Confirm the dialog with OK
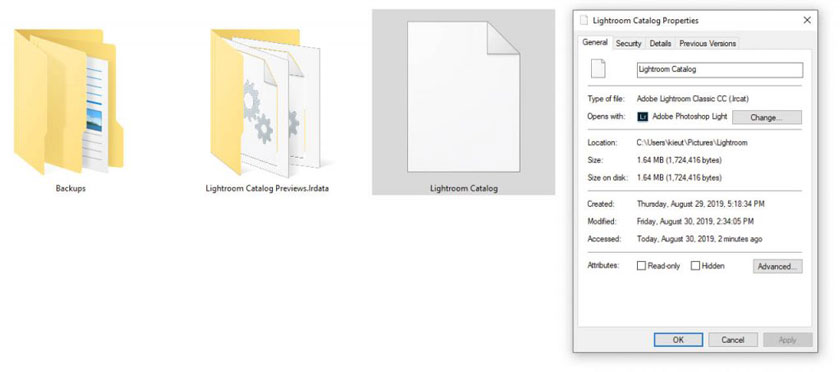Image resolution: width=840 pixels, height=372 pixels. [678, 339]
